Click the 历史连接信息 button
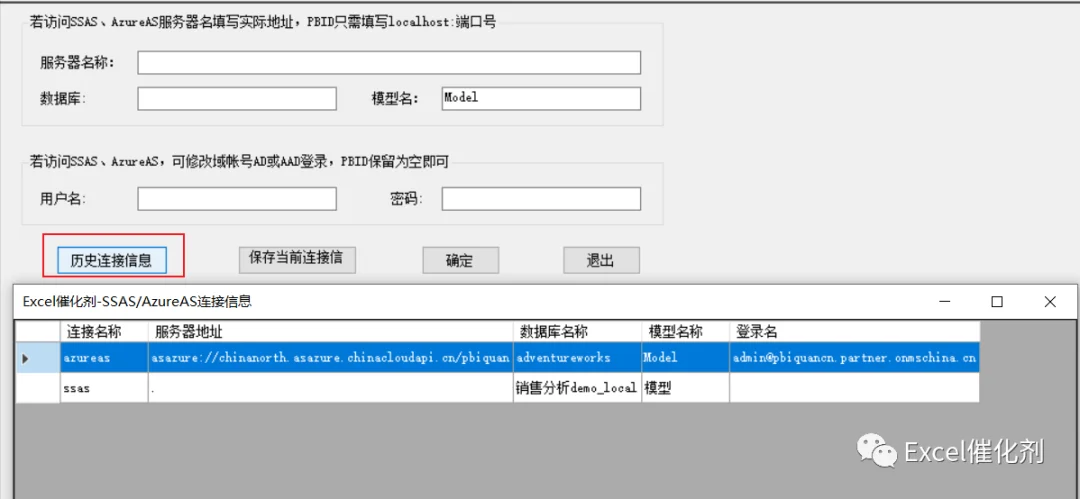 [x=111, y=261]
